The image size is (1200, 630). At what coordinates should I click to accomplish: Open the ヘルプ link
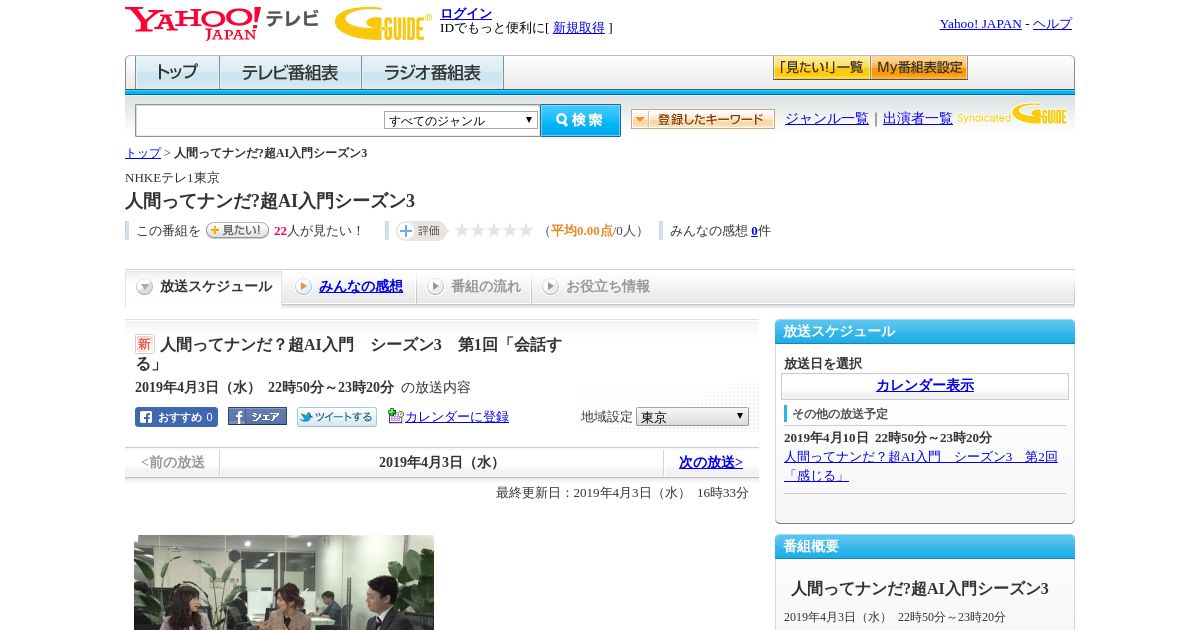(x=1052, y=23)
